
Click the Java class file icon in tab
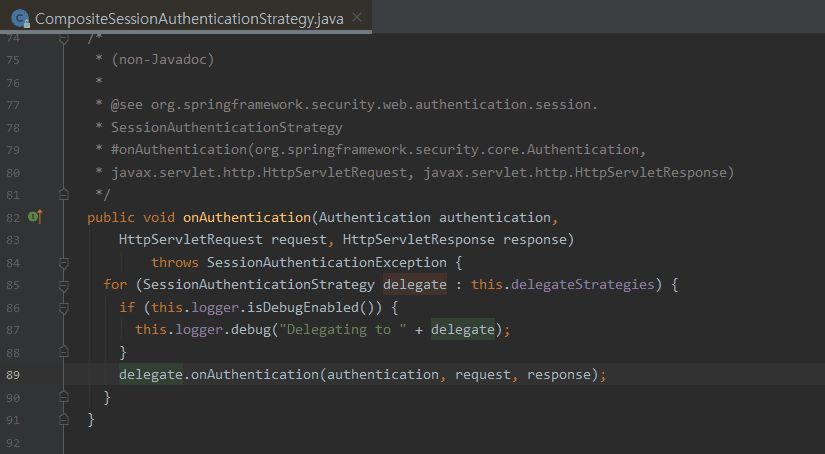point(19,19)
